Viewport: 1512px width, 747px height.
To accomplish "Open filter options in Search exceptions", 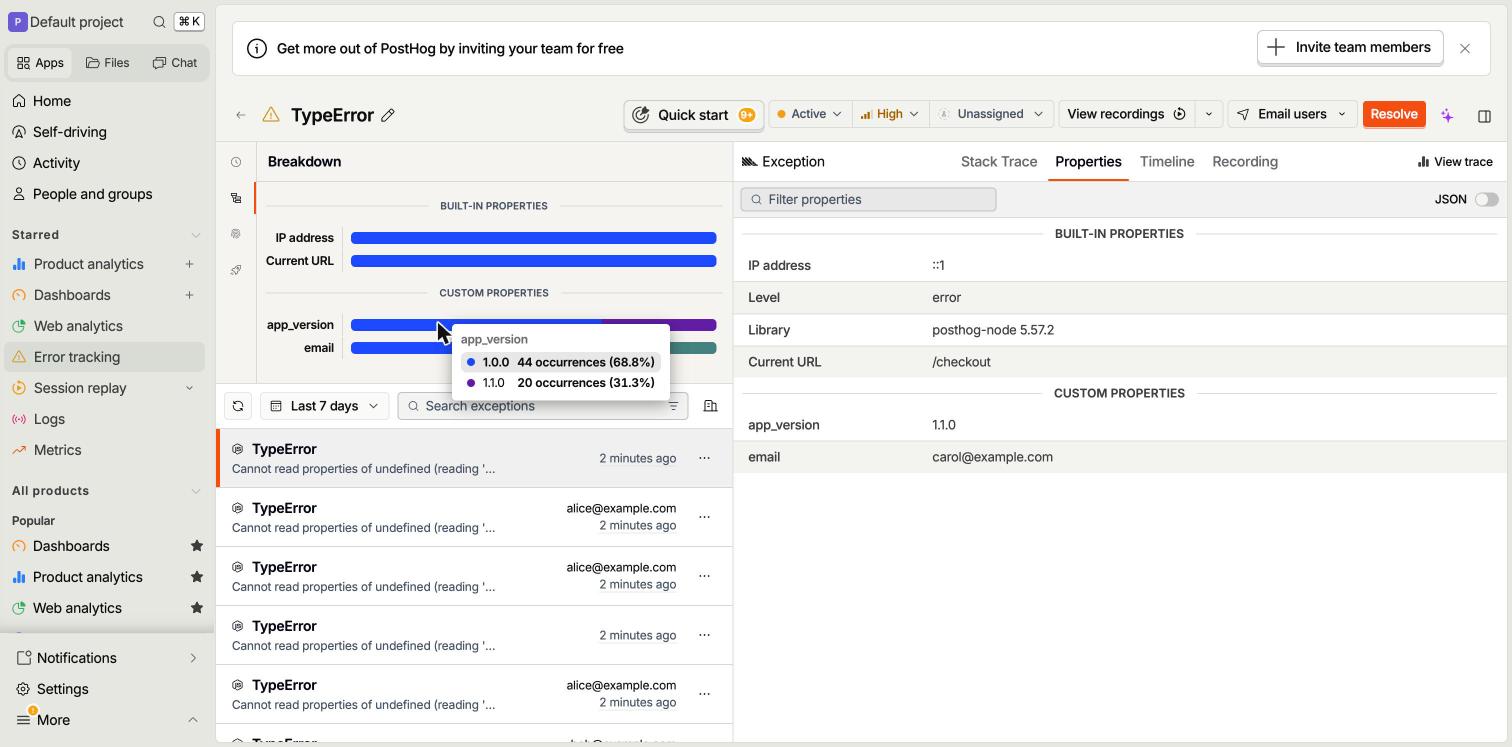I will pos(673,406).
